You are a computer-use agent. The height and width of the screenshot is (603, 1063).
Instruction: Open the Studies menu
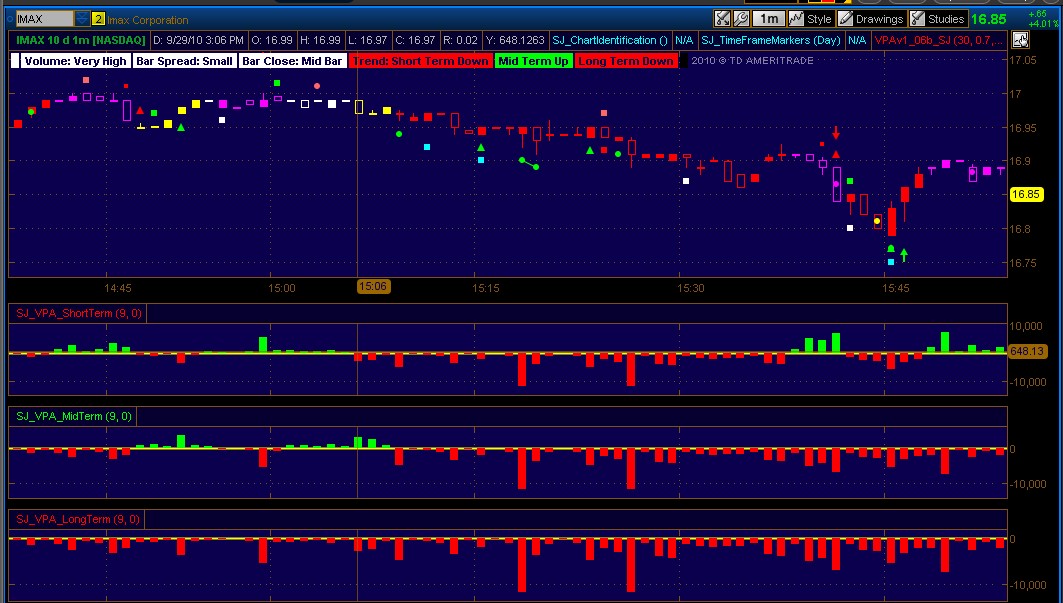(x=937, y=19)
